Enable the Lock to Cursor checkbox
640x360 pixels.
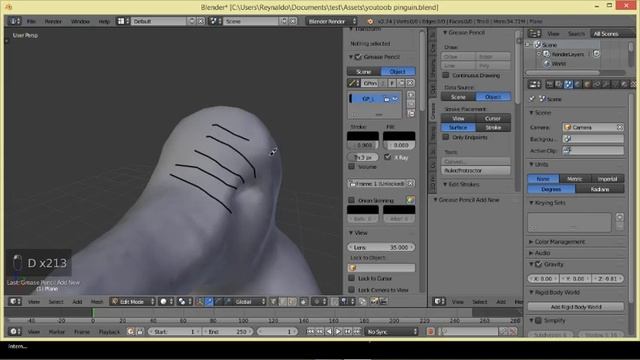[351, 278]
